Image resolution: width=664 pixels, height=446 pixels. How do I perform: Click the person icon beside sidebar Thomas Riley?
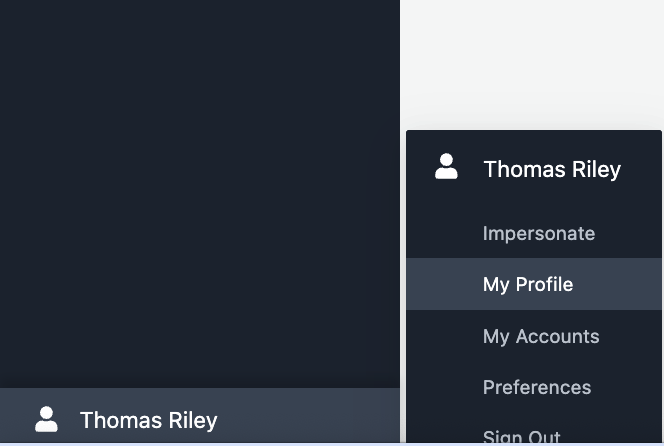click(46, 420)
